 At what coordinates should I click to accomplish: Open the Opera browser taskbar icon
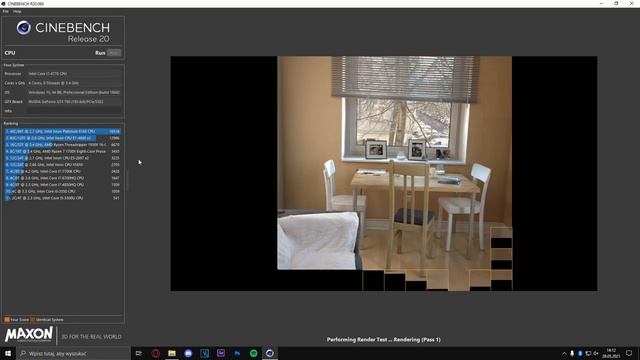156,353
